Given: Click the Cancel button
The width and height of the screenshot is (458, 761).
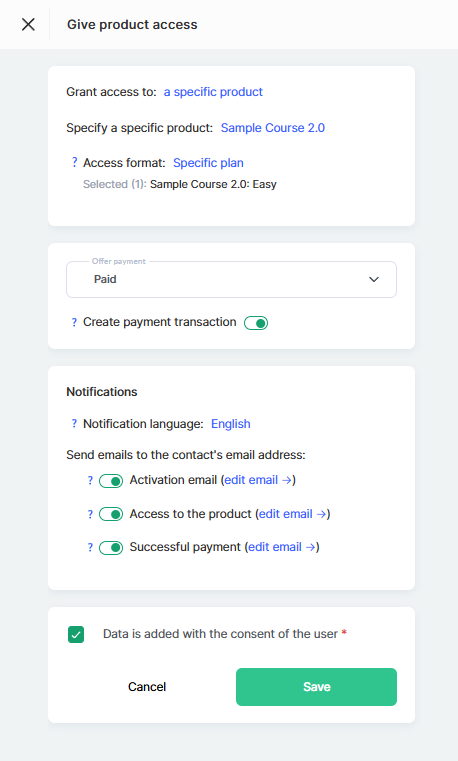Looking at the screenshot, I should tap(147, 687).
